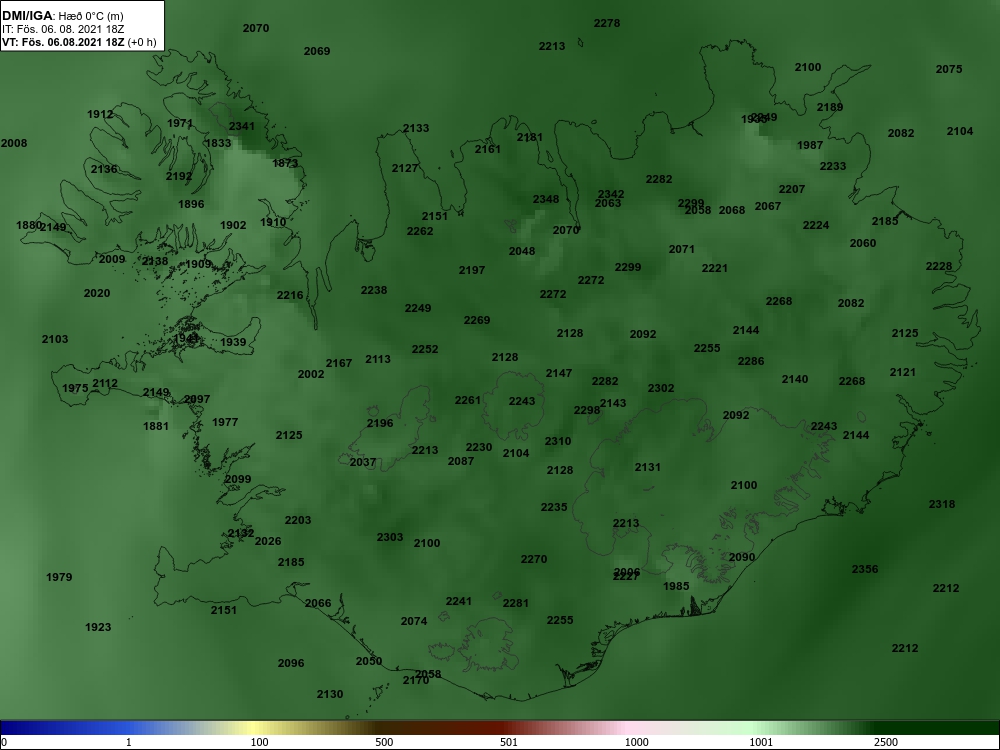The width and height of the screenshot is (1000, 750).
Task: Click the map value 1971
Action: pos(180,123)
